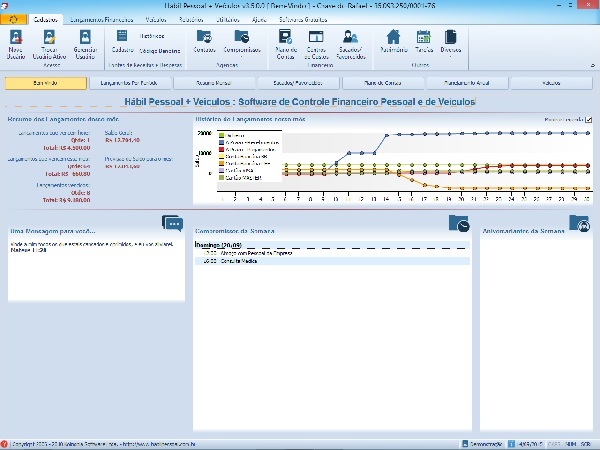This screenshot has height=450, width=600.
Task: Select Históricos in the ribbon
Action: coord(152,36)
